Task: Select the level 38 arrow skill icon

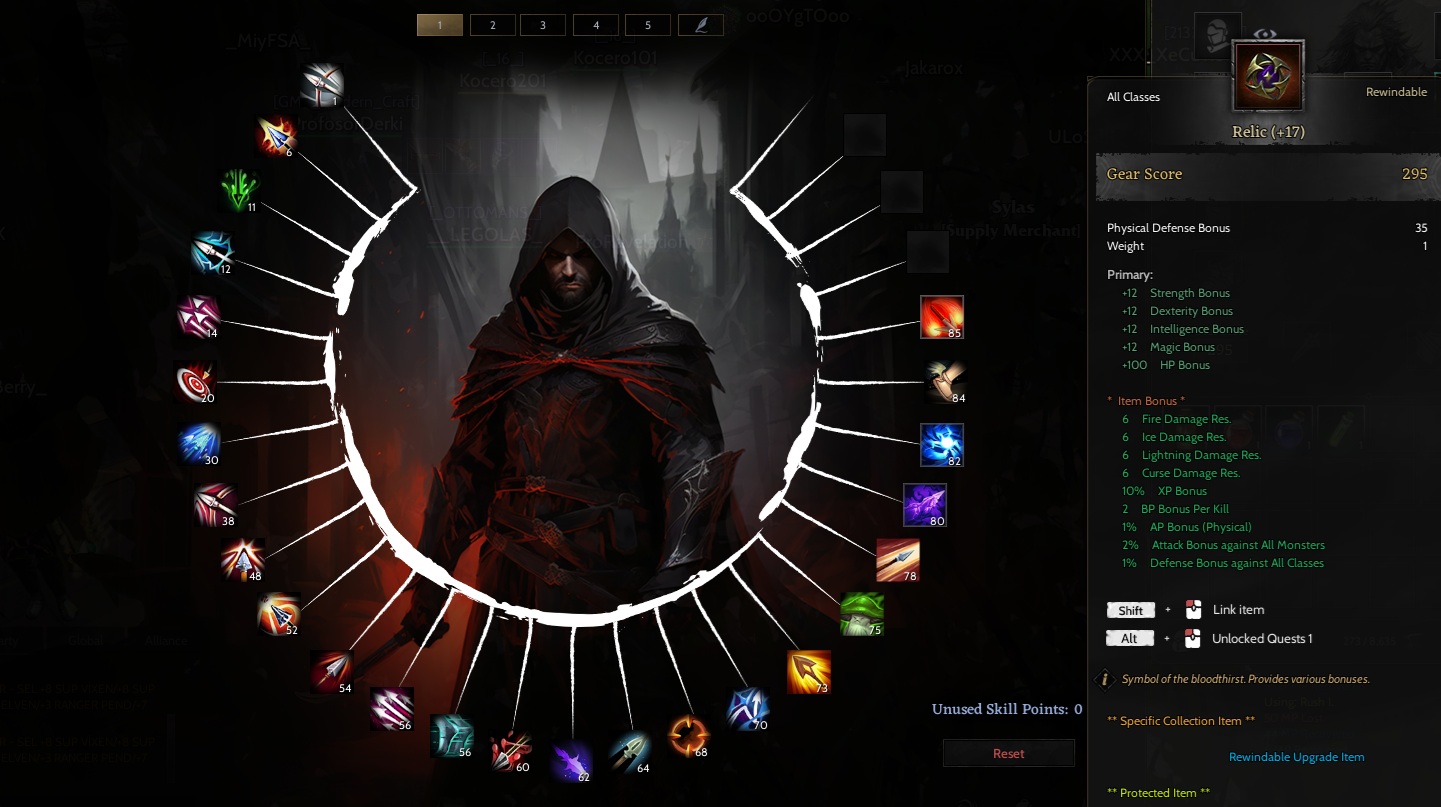Action: (215, 505)
